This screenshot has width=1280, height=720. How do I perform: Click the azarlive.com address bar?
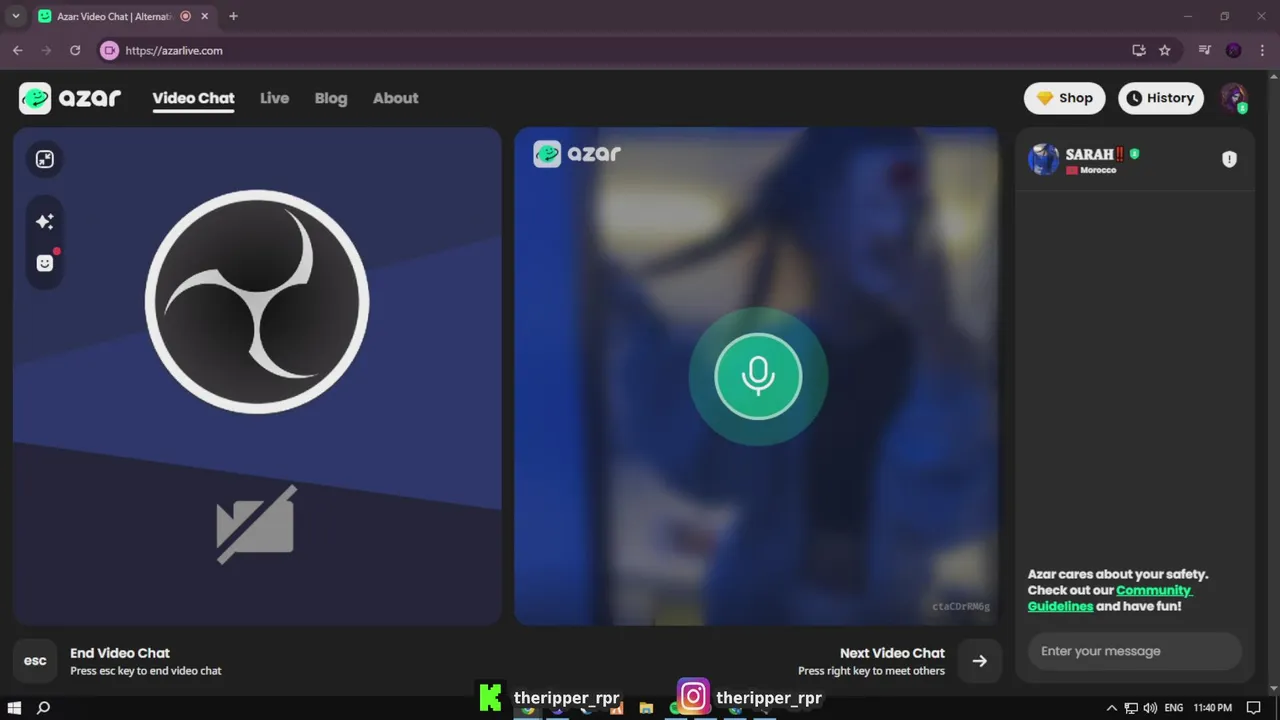pos(620,50)
